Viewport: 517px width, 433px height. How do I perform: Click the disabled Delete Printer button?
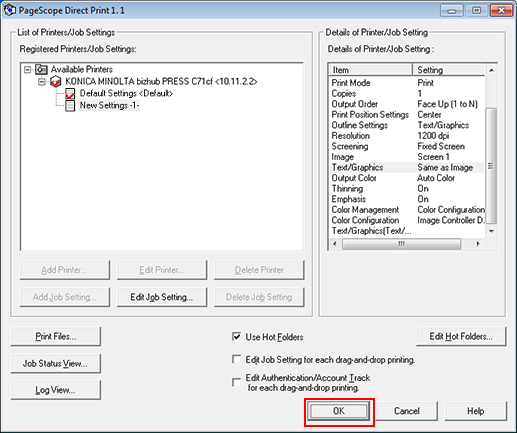click(259, 270)
